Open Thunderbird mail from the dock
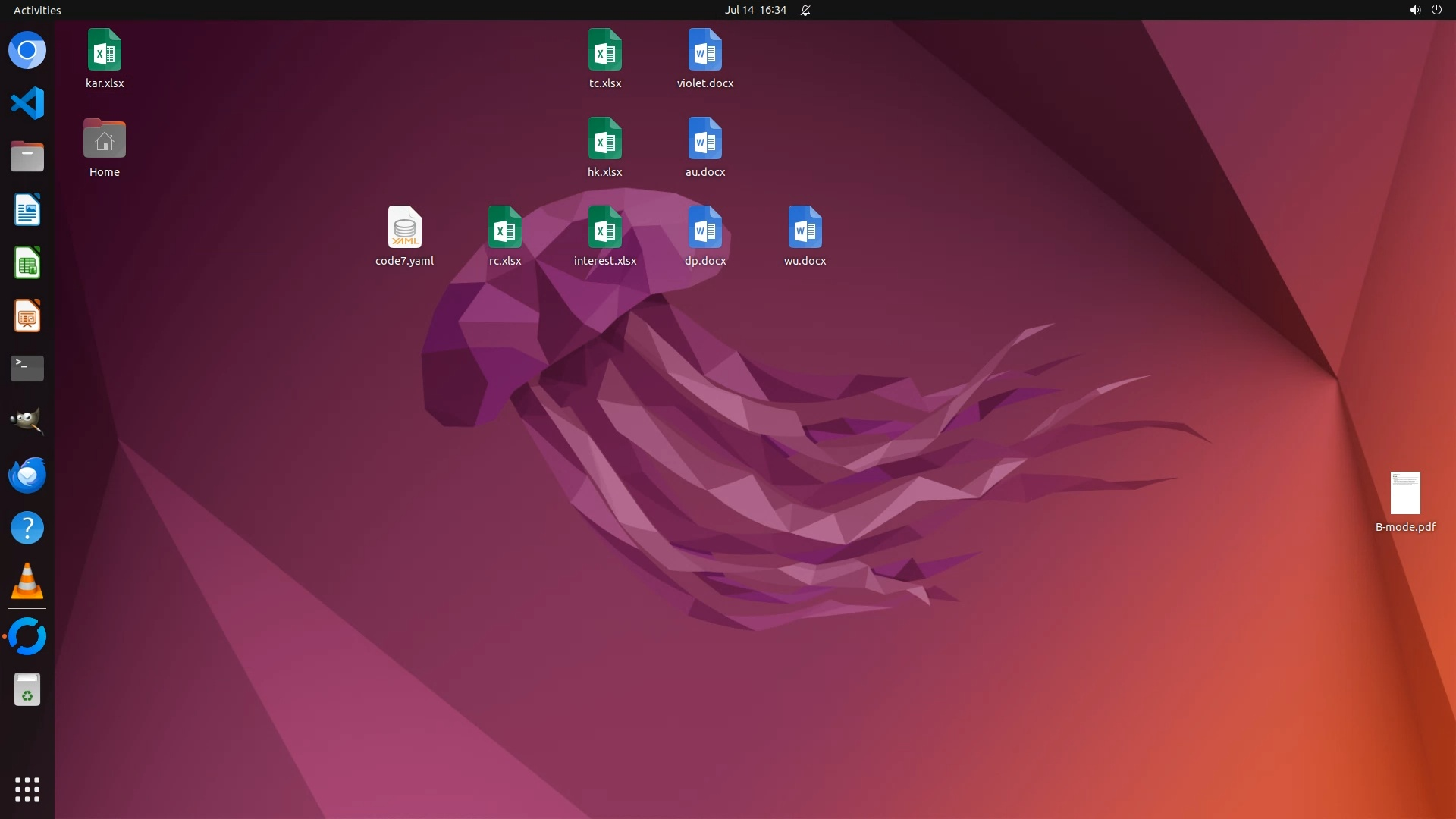 [27, 475]
